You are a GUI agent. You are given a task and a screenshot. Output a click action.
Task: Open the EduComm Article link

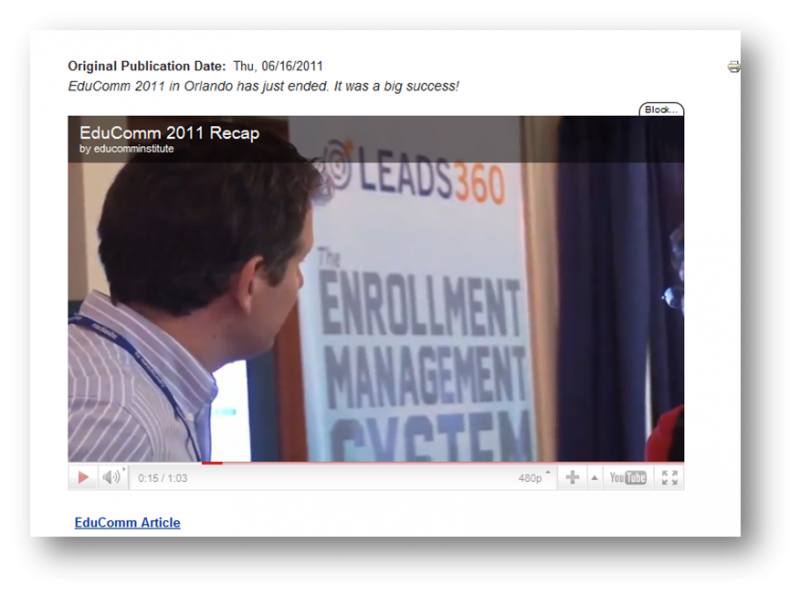point(127,522)
